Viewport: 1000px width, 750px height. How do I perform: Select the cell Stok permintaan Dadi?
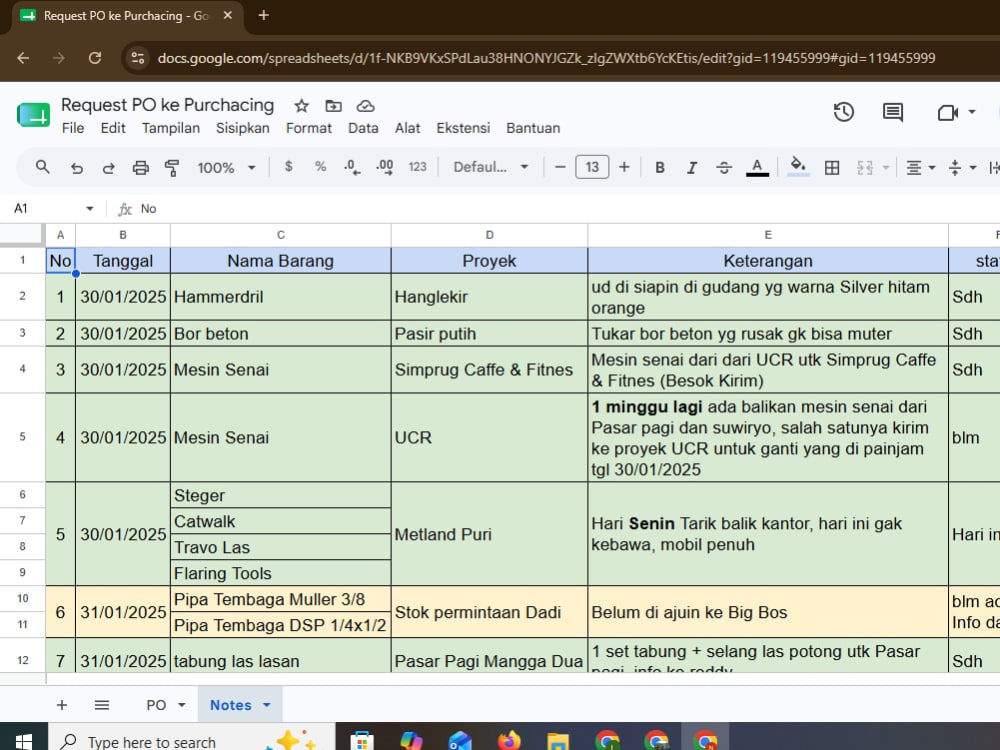coord(489,612)
